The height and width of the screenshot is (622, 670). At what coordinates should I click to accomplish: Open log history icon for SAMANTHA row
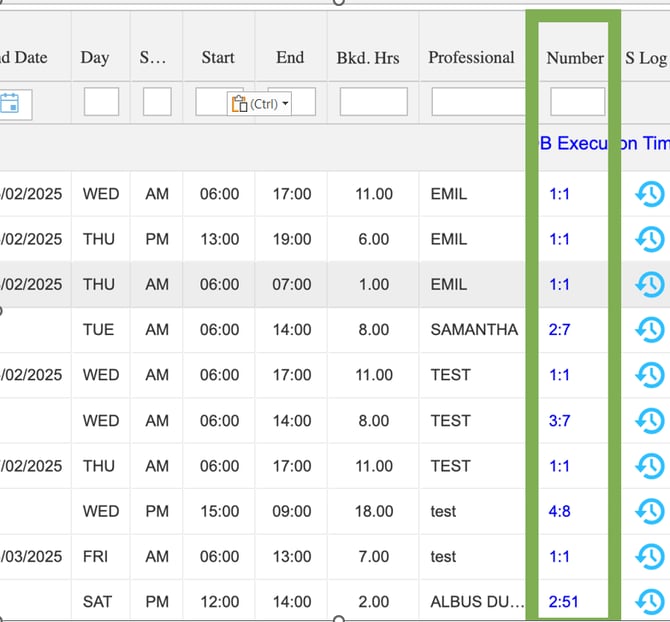650,329
